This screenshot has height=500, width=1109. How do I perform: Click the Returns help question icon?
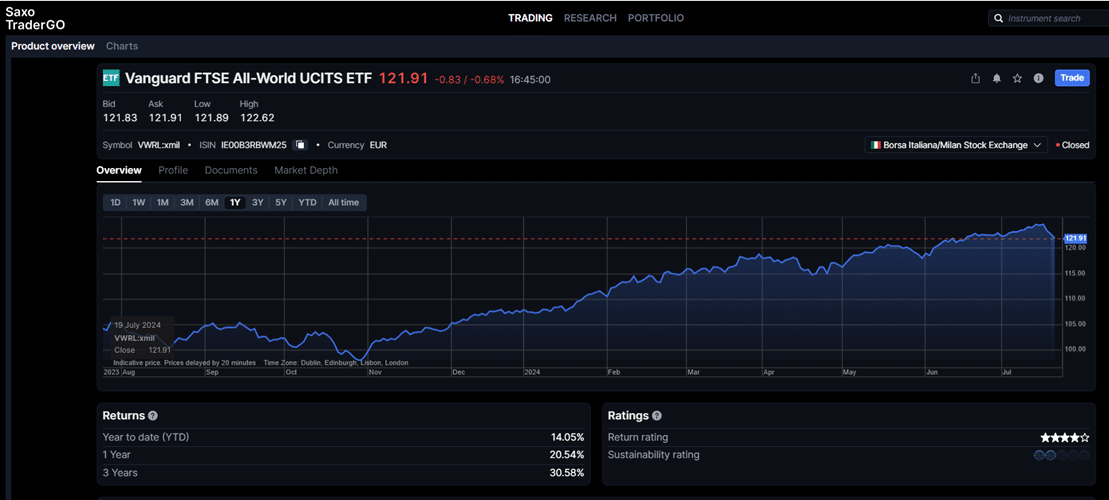[153, 416]
